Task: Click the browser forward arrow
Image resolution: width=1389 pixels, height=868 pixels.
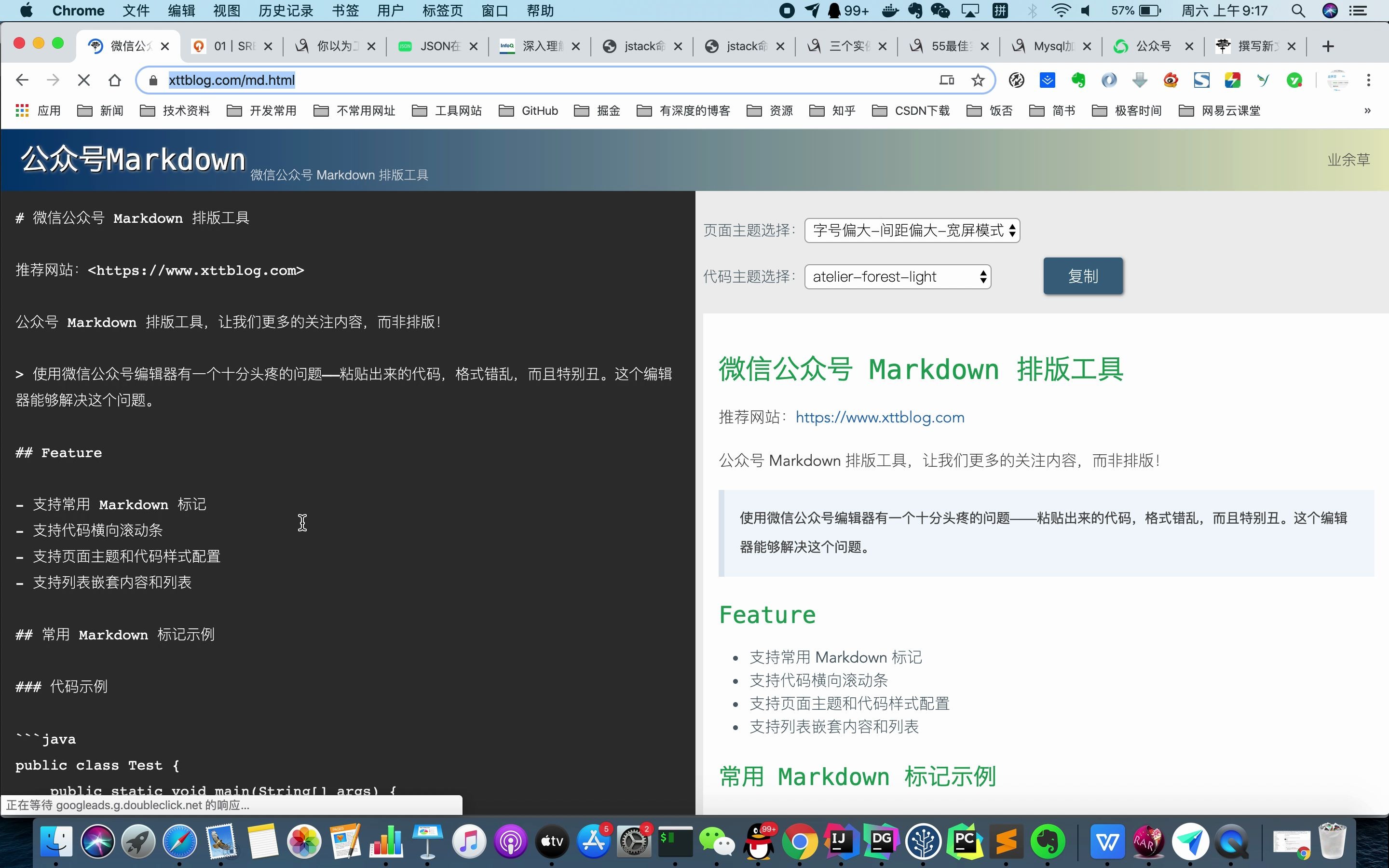Action: coord(53,81)
